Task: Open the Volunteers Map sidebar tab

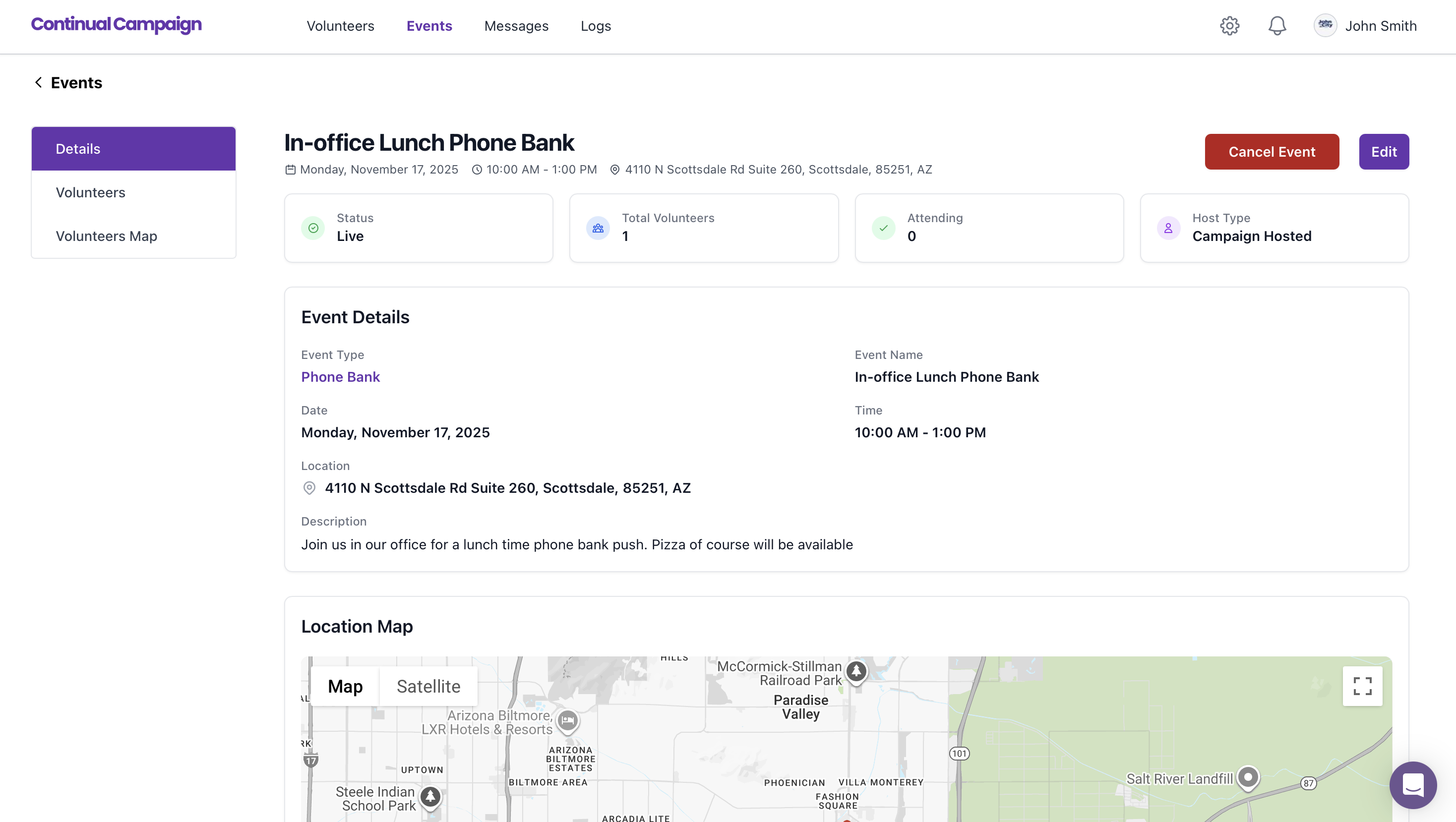Action: 106,235
